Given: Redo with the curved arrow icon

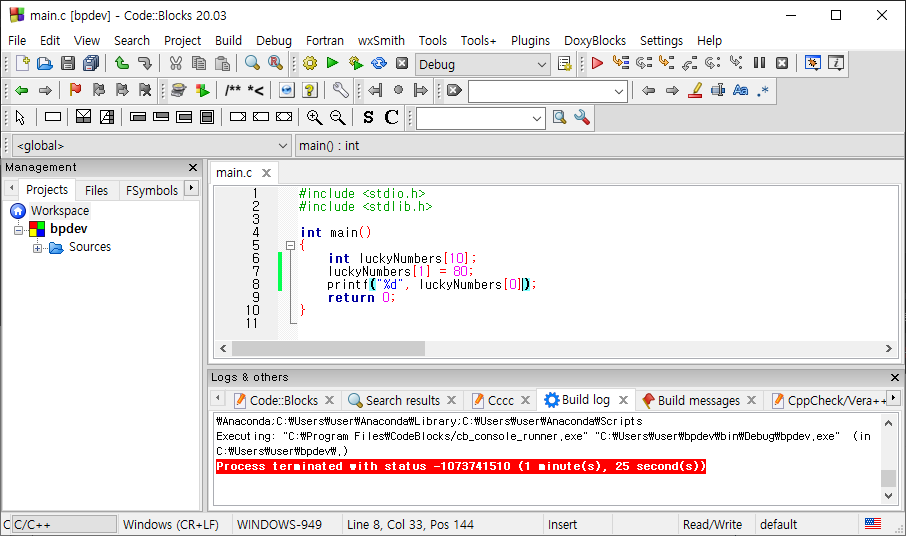Looking at the screenshot, I should pos(144,63).
